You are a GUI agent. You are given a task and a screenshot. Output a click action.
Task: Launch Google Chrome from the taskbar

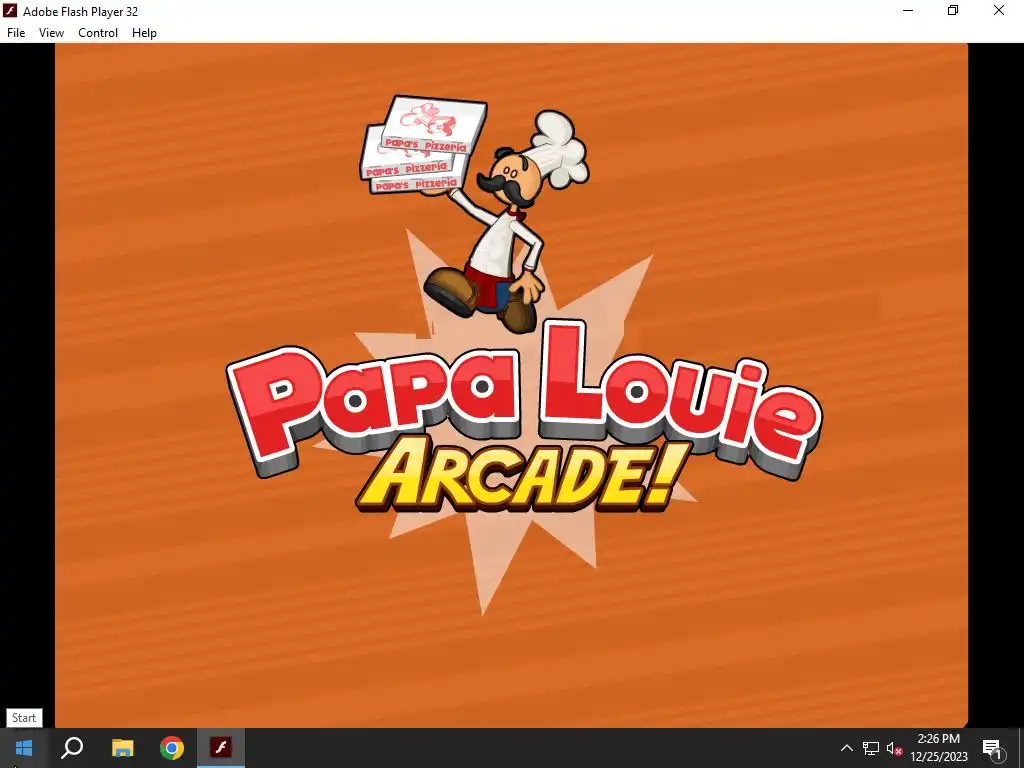click(172, 748)
